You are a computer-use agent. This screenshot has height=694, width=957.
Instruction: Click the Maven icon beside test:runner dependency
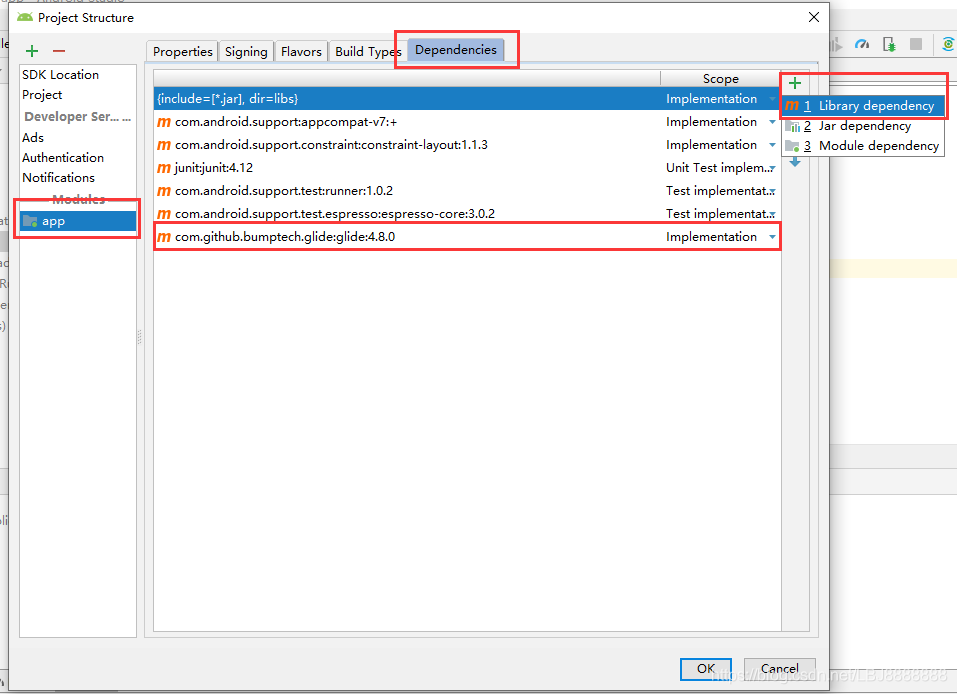(x=164, y=191)
